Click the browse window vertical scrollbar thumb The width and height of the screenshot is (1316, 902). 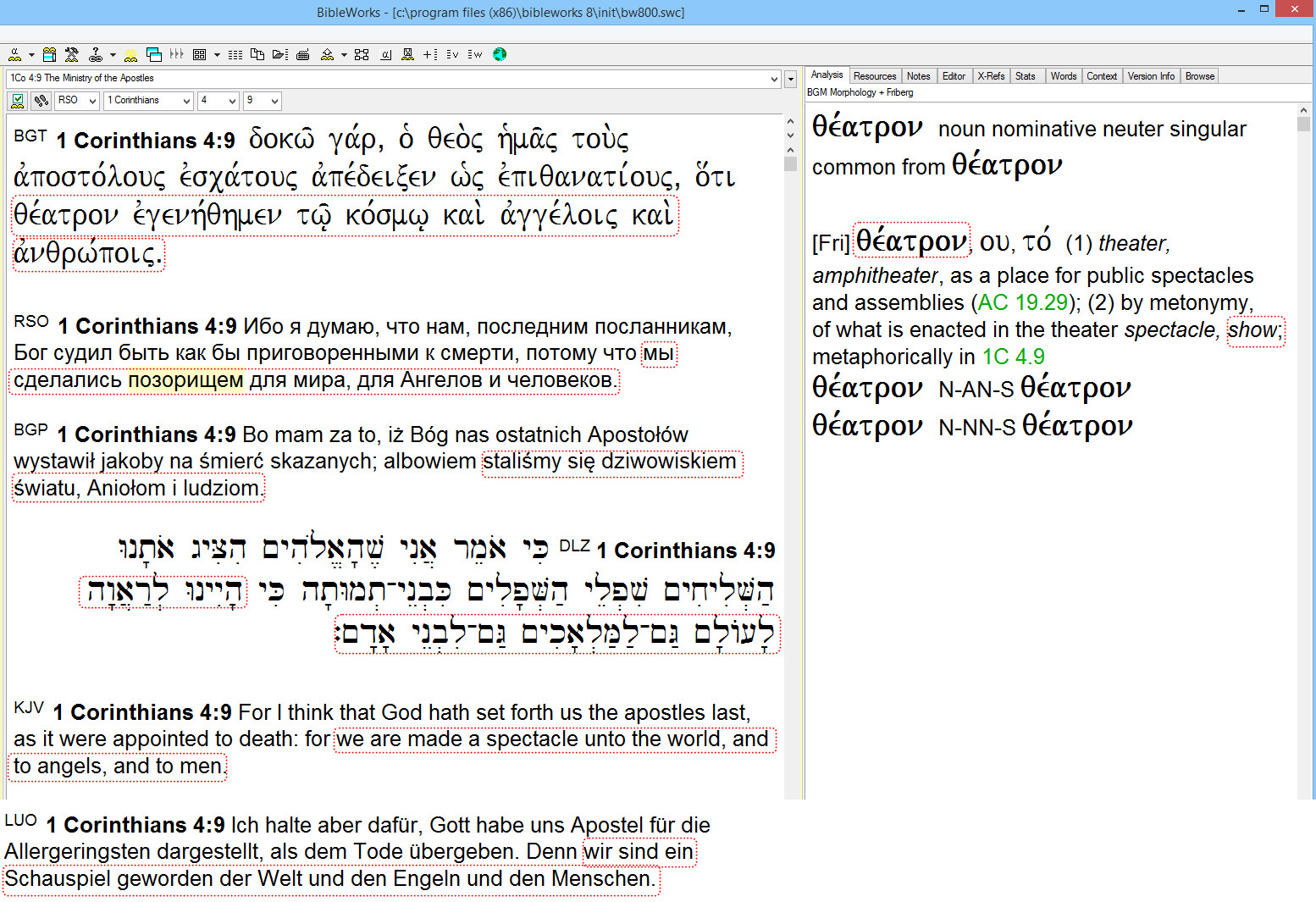[x=791, y=163]
